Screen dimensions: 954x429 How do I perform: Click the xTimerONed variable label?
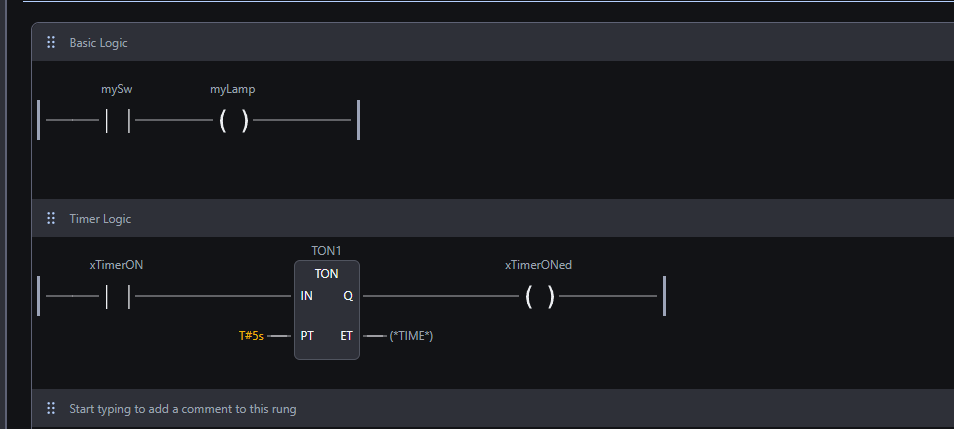538,265
